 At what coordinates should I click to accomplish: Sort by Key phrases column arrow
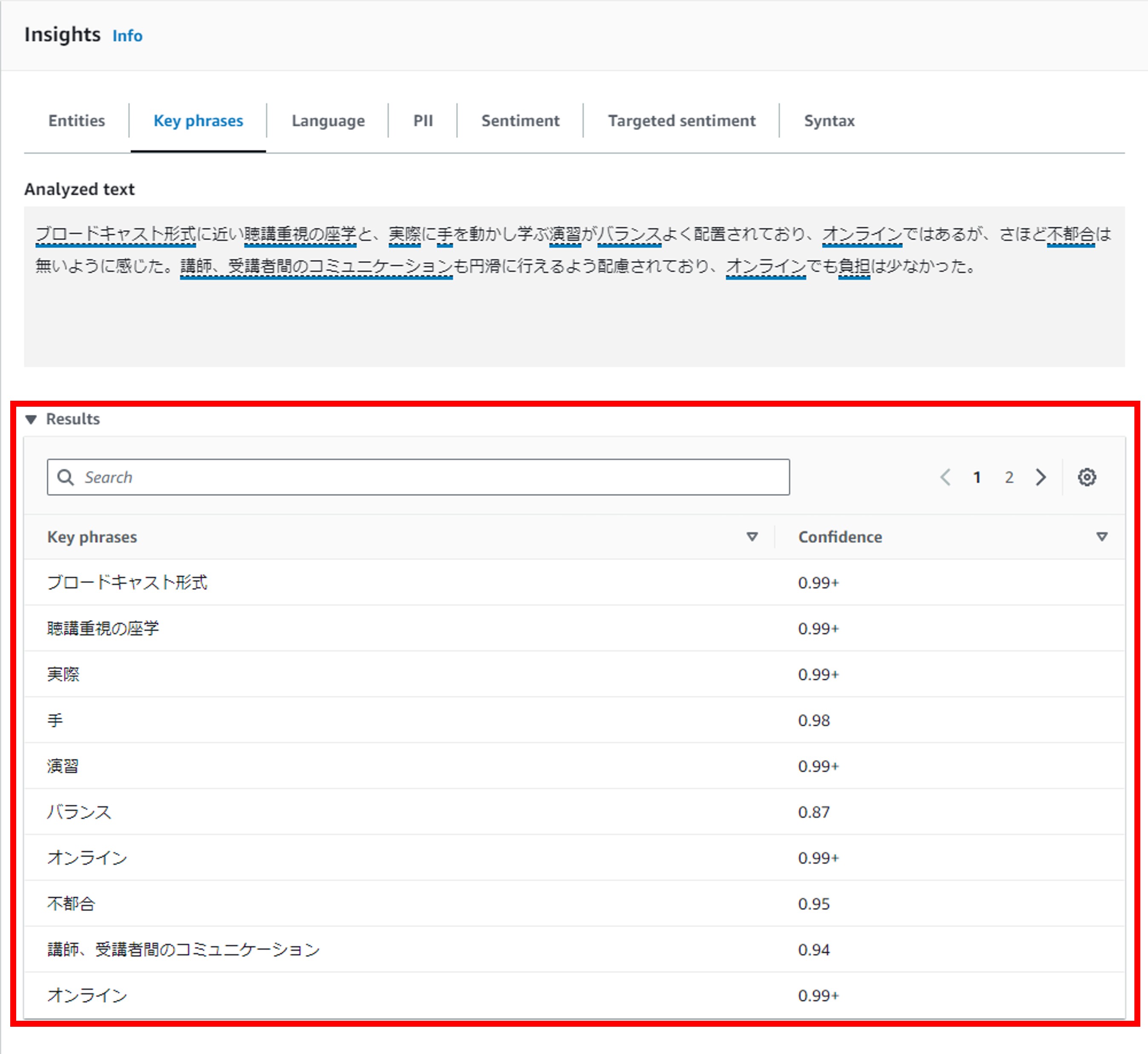click(752, 537)
